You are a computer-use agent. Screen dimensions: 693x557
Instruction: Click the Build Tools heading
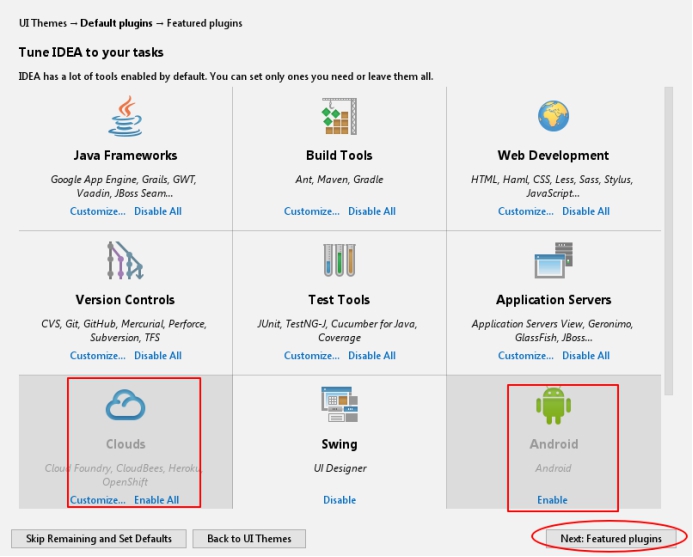(x=339, y=156)
